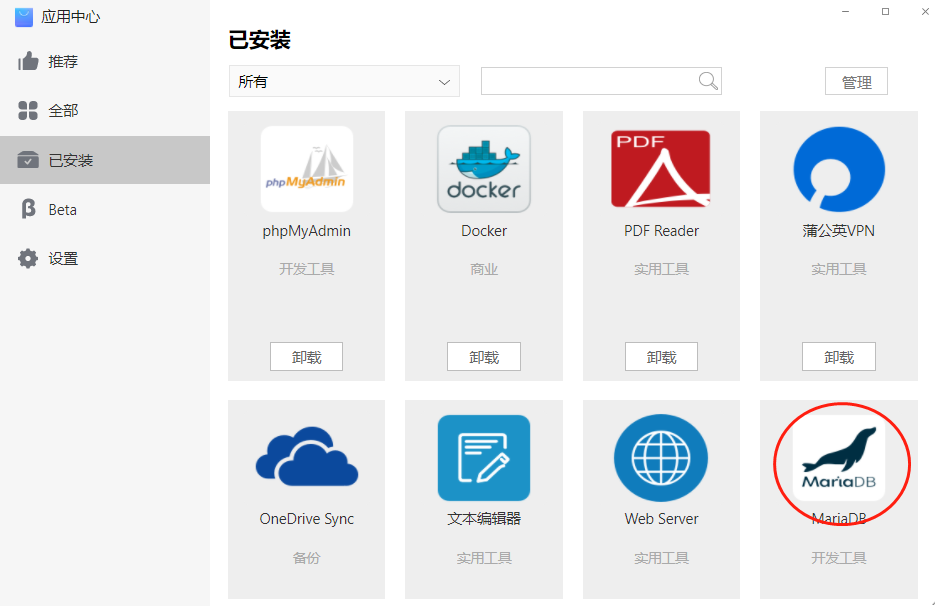Open the phpMyAdmin app icon
Screen dimensions: 935x606
306,168
